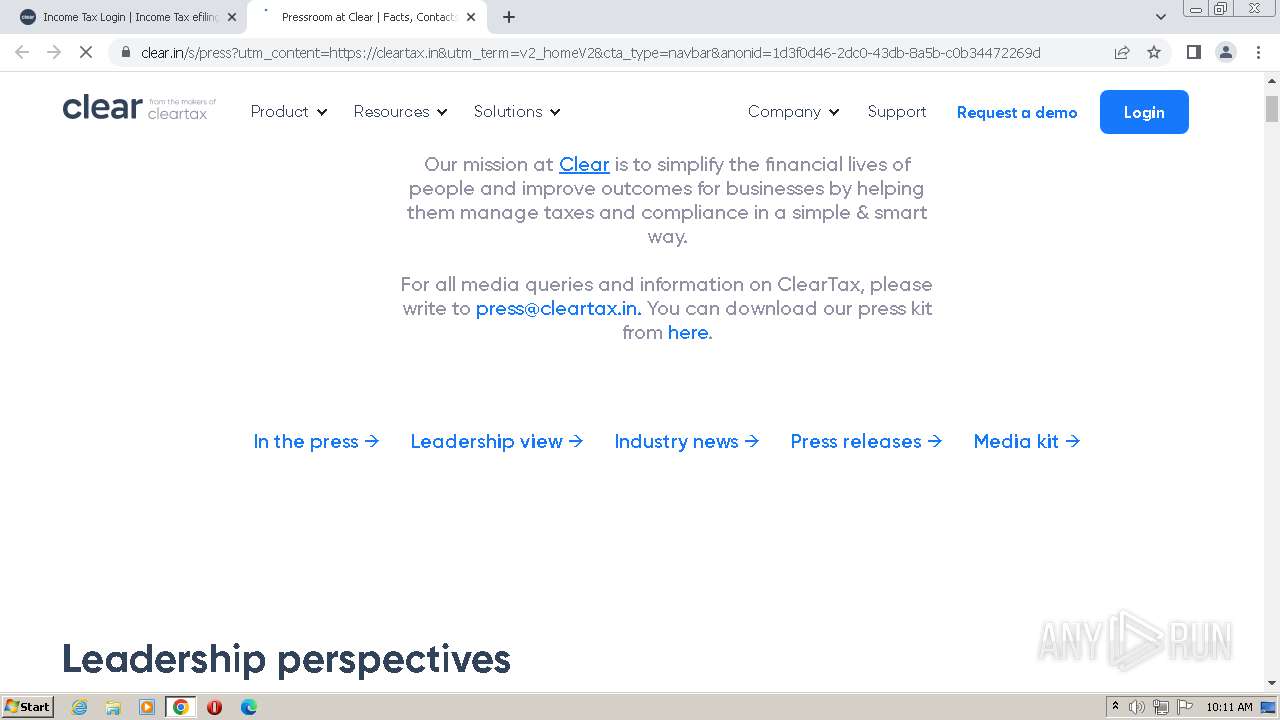The width and height of the screenshot is (1280, 720).
Task: Close the Pressroom at Clear tab
Action: pos(471,17)
